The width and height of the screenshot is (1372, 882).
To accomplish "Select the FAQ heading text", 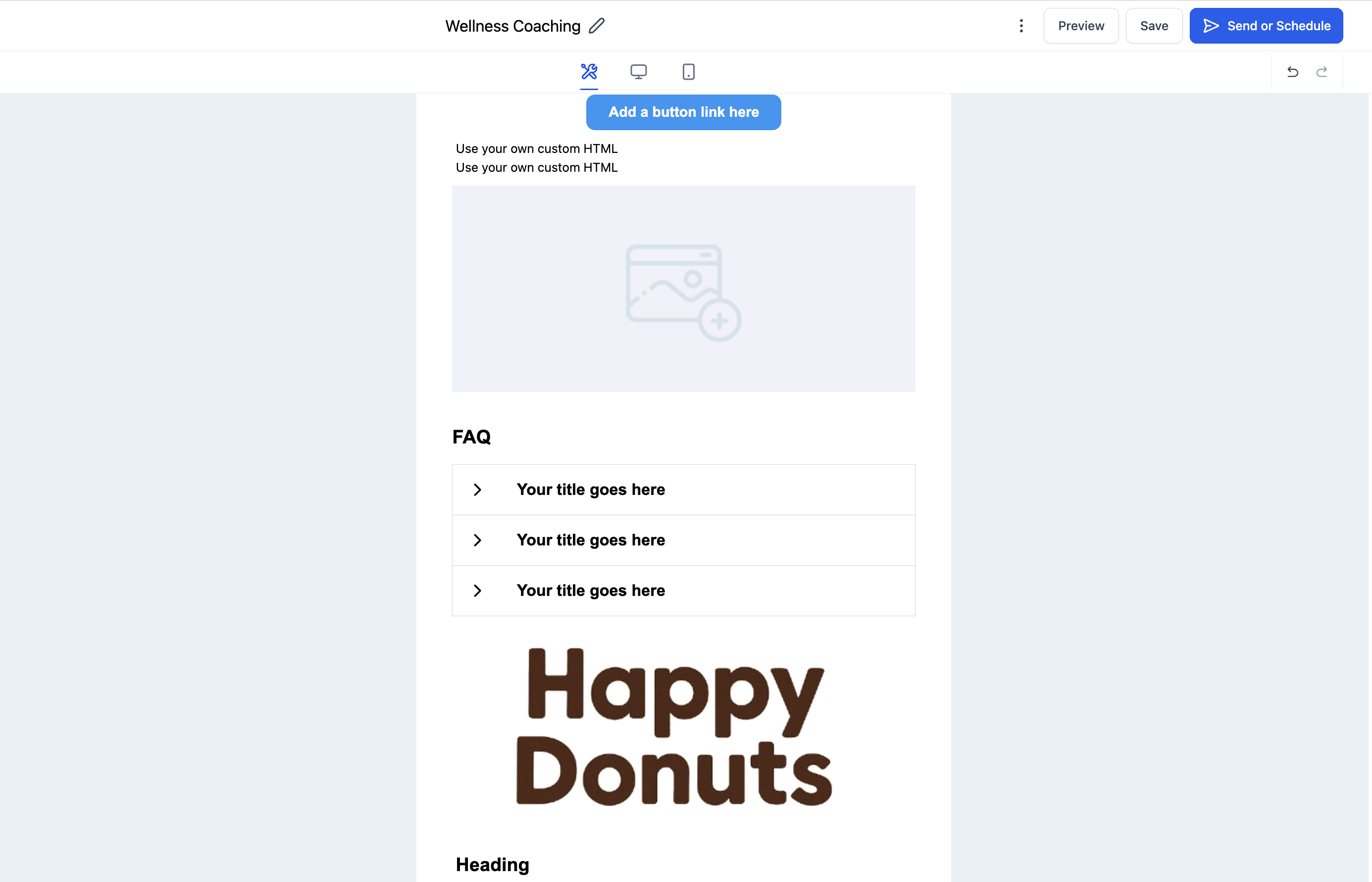I will tap(471, 437).
